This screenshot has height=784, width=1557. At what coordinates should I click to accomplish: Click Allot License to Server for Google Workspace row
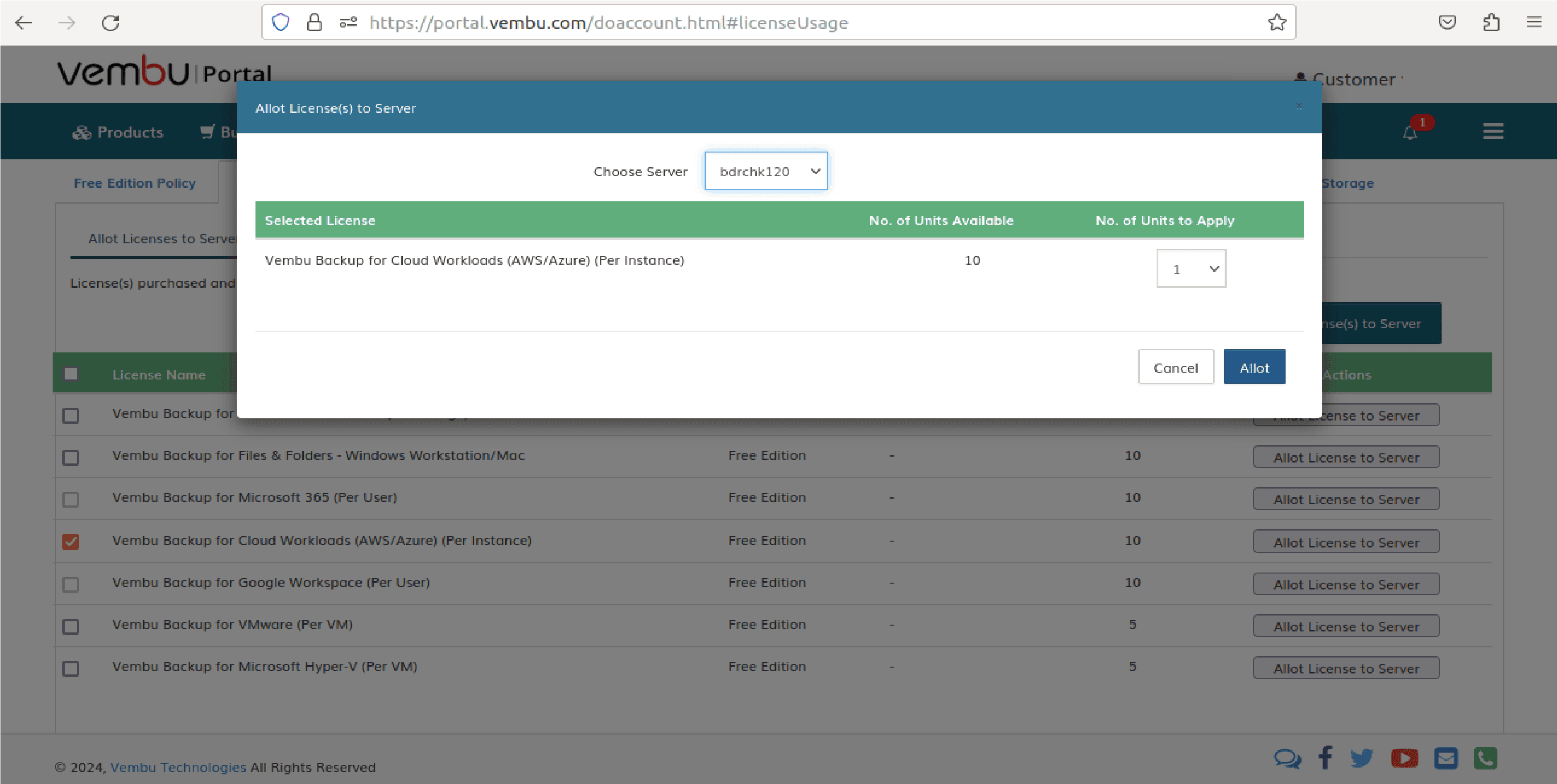[1346, 584]
